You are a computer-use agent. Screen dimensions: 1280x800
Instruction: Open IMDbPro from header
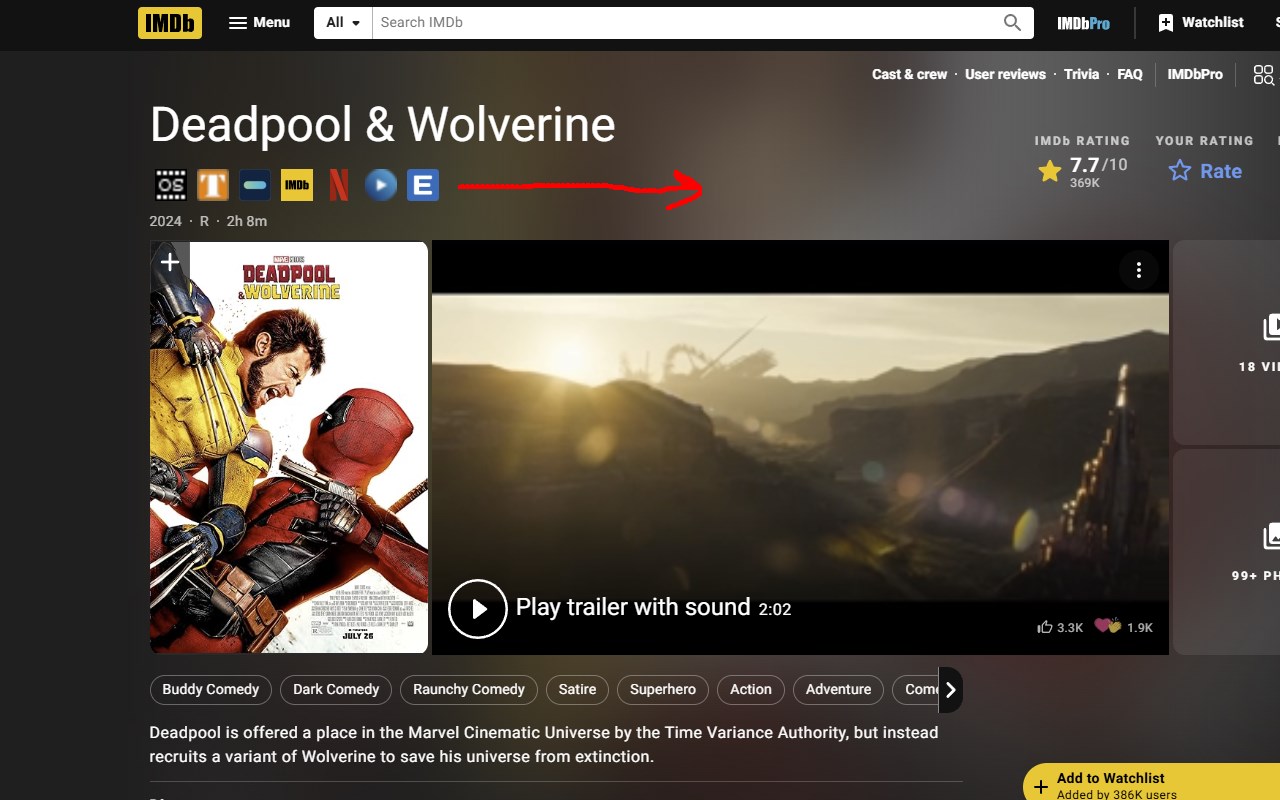1084,23
